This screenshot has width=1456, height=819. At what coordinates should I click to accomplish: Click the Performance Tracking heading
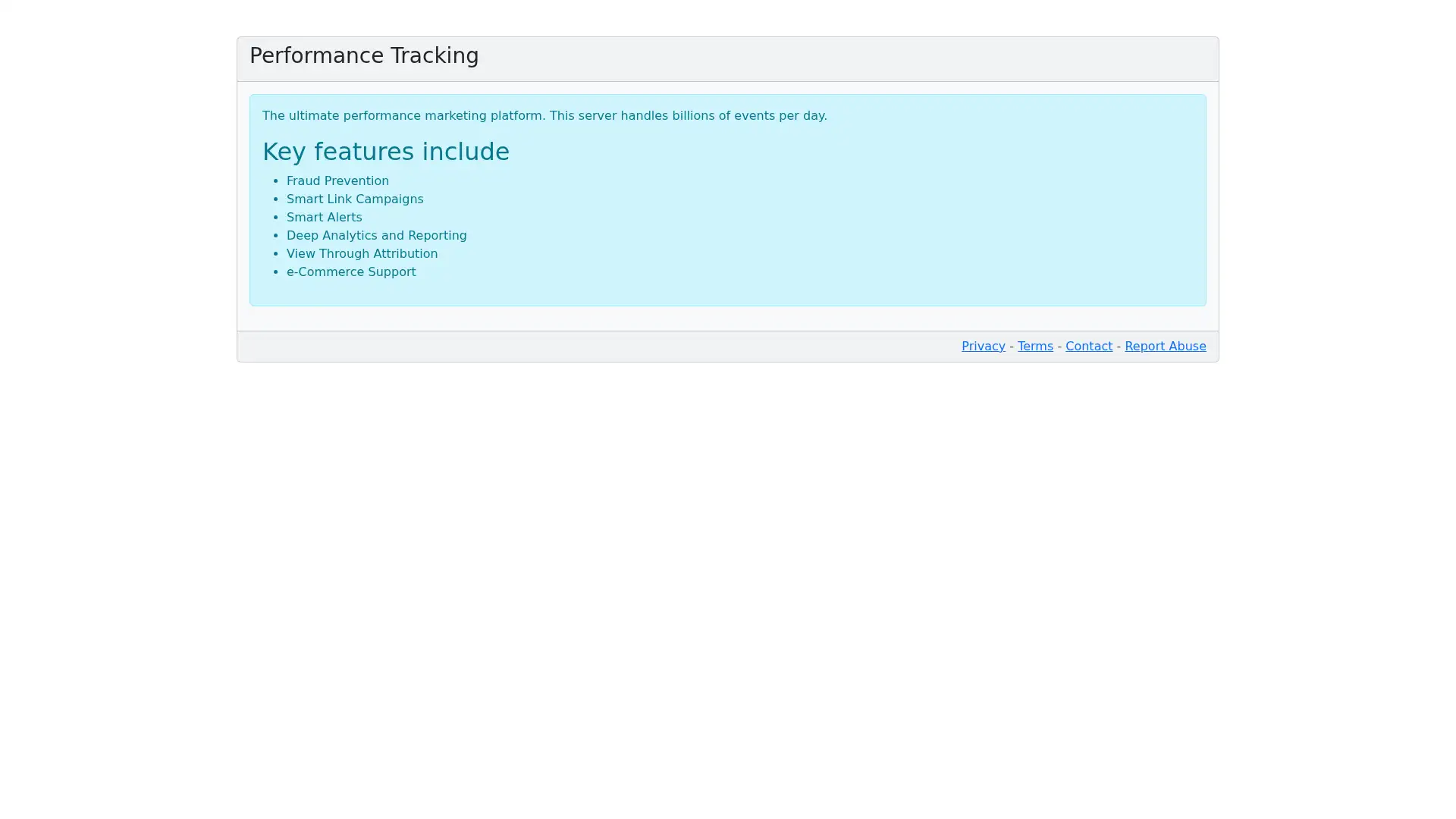pos(364,56)
